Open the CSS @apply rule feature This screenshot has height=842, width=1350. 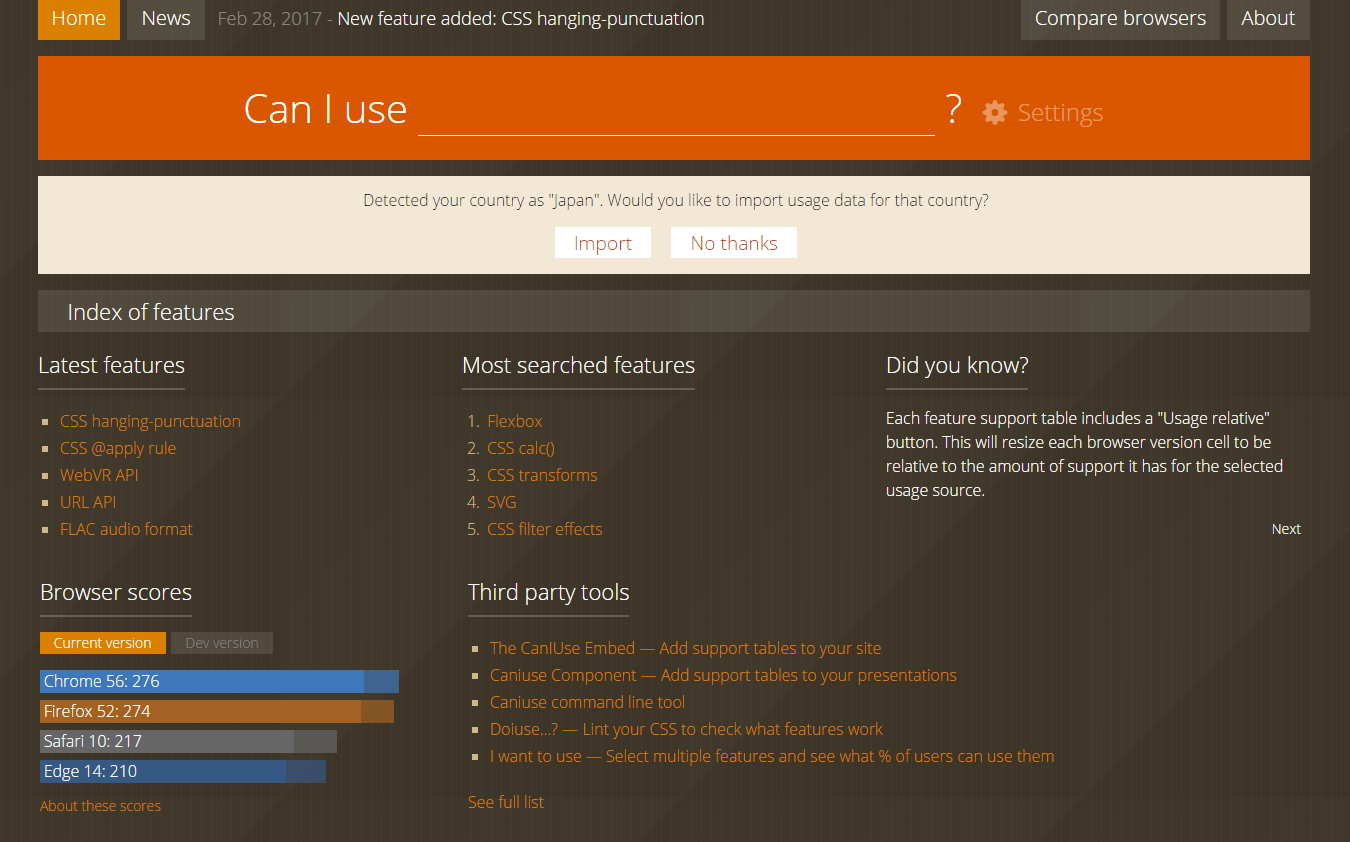118,448
